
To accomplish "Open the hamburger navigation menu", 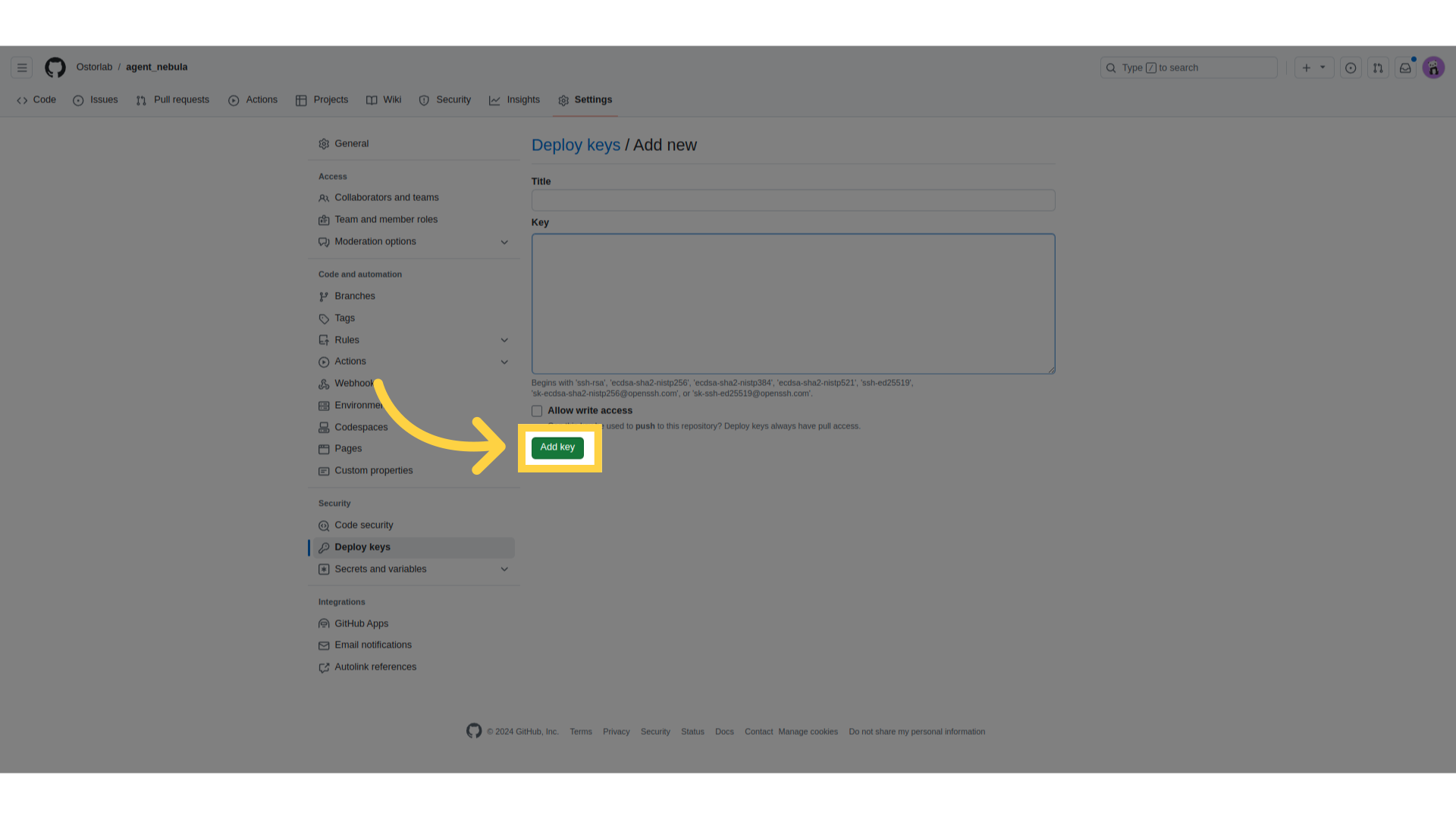I will [22, 67].
